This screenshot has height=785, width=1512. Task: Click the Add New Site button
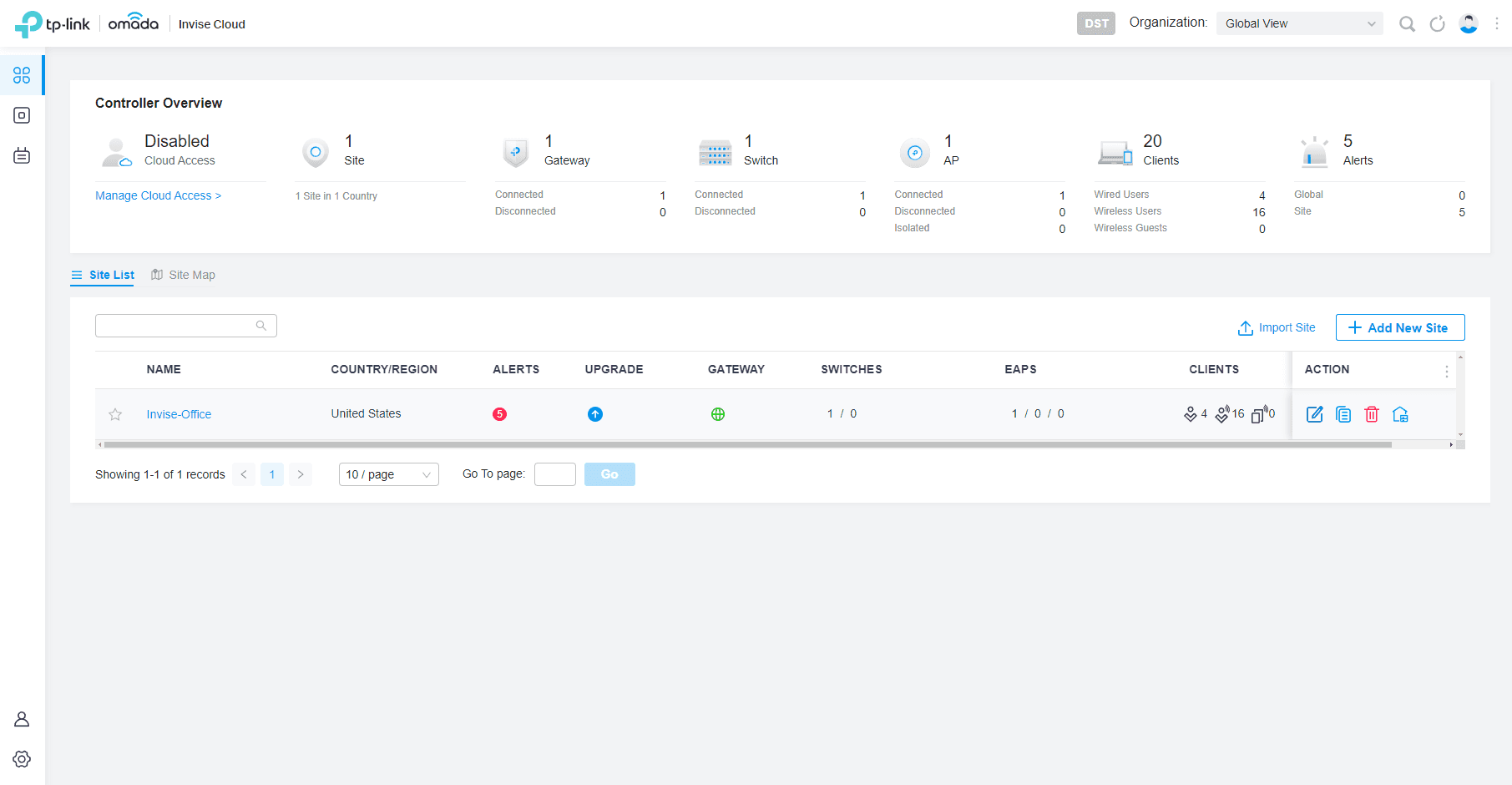1399,327
